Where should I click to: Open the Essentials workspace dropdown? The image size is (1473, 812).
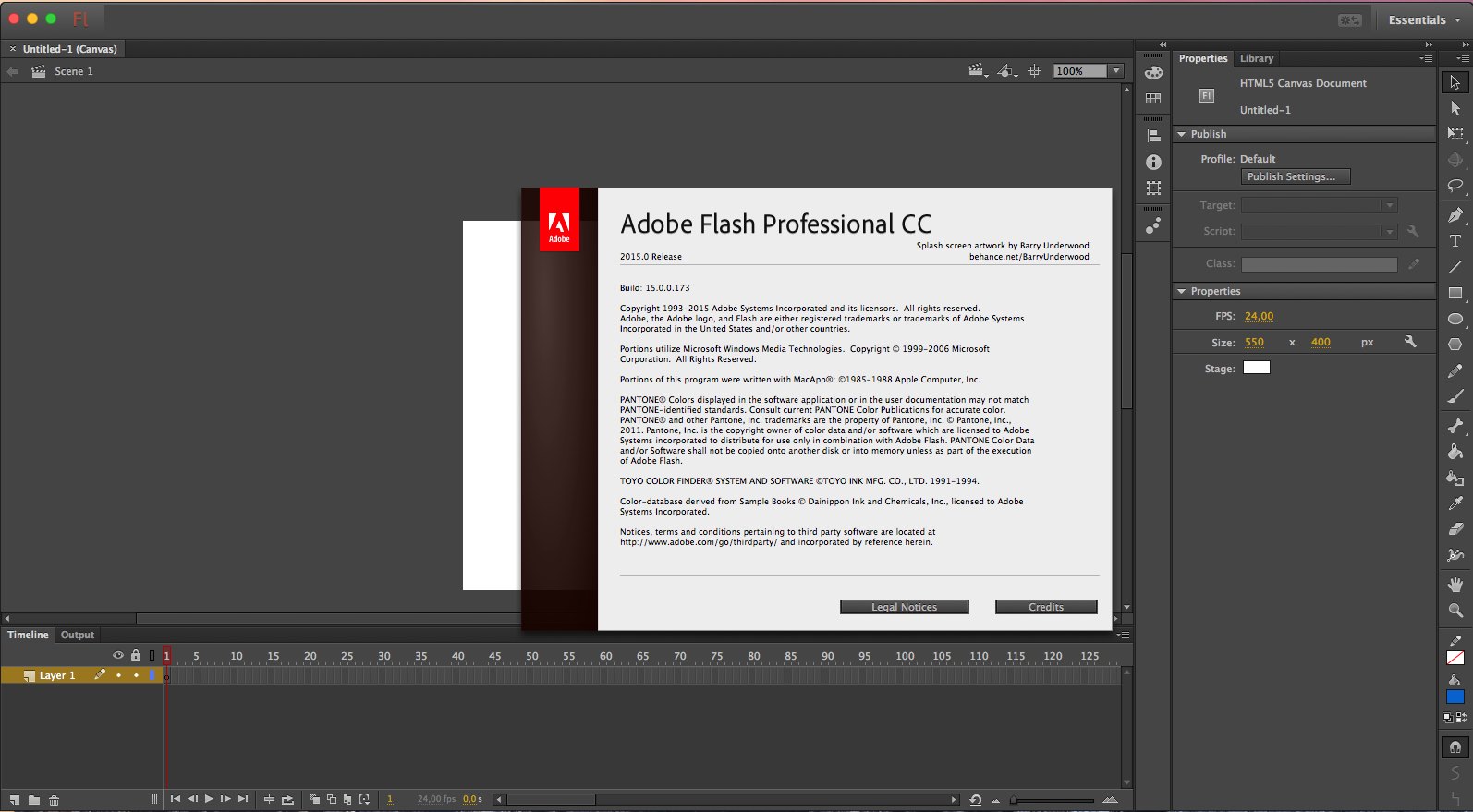(x=1426, y=19)
